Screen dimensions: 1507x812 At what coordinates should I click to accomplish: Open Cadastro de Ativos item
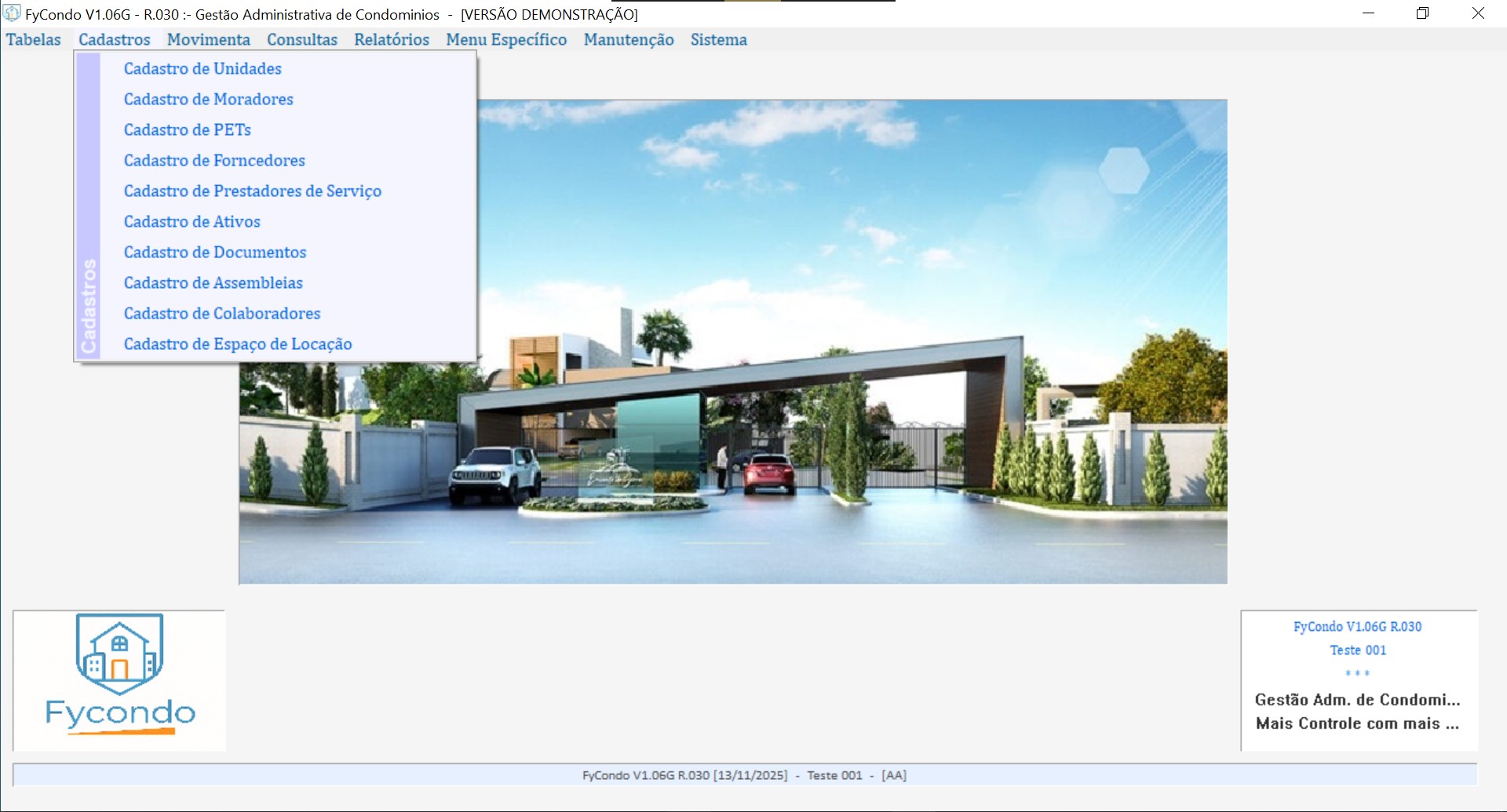click(x=192, y=222)
